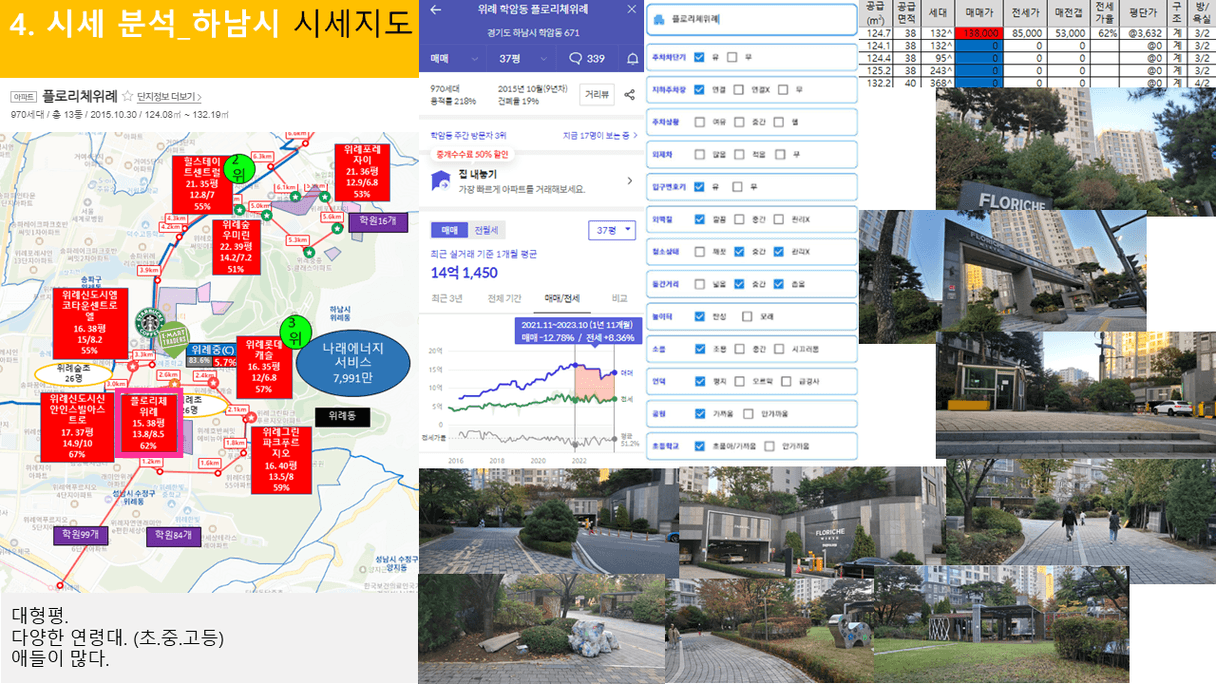
Task: Open 단지정보 더보기 details
Action: 169,97
